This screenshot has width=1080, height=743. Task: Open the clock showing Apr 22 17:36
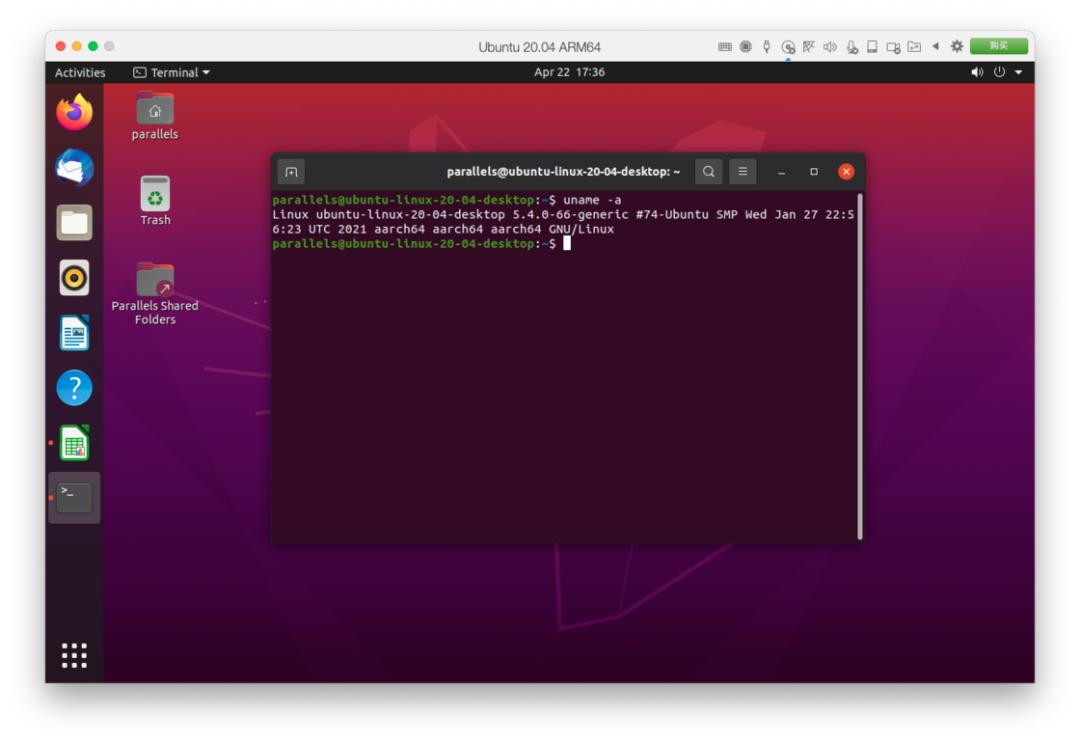point(569,73)
